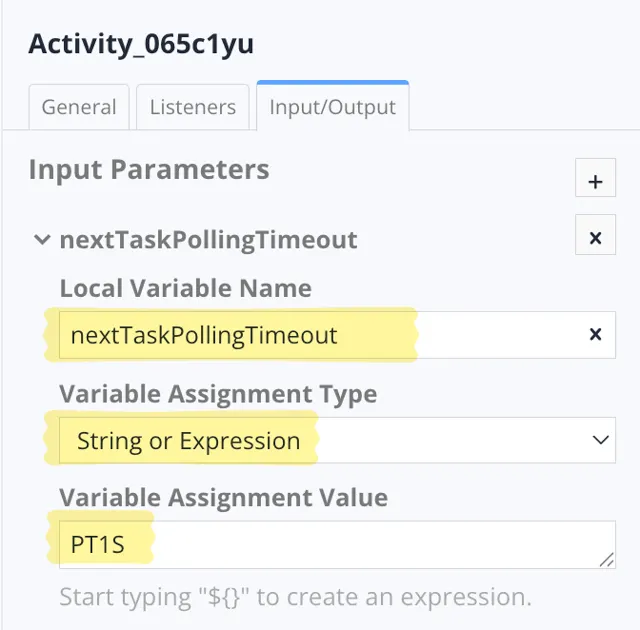
Task: Click the Local Variable Name label
Action: coord(185,288)
